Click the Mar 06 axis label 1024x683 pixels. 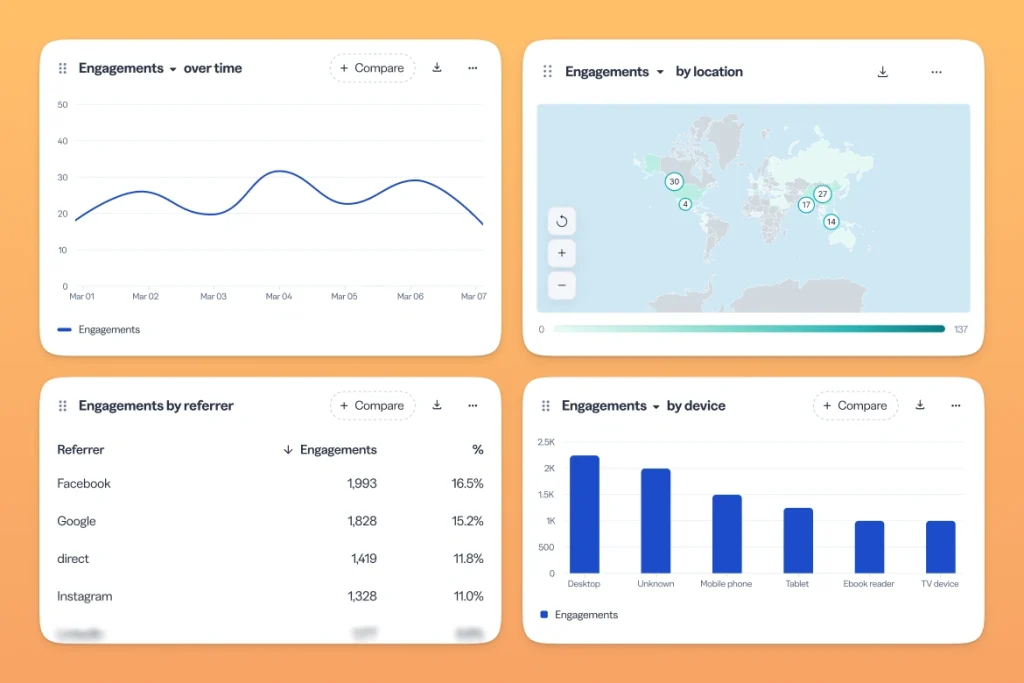pyautogui.click(x=410, y=296)
